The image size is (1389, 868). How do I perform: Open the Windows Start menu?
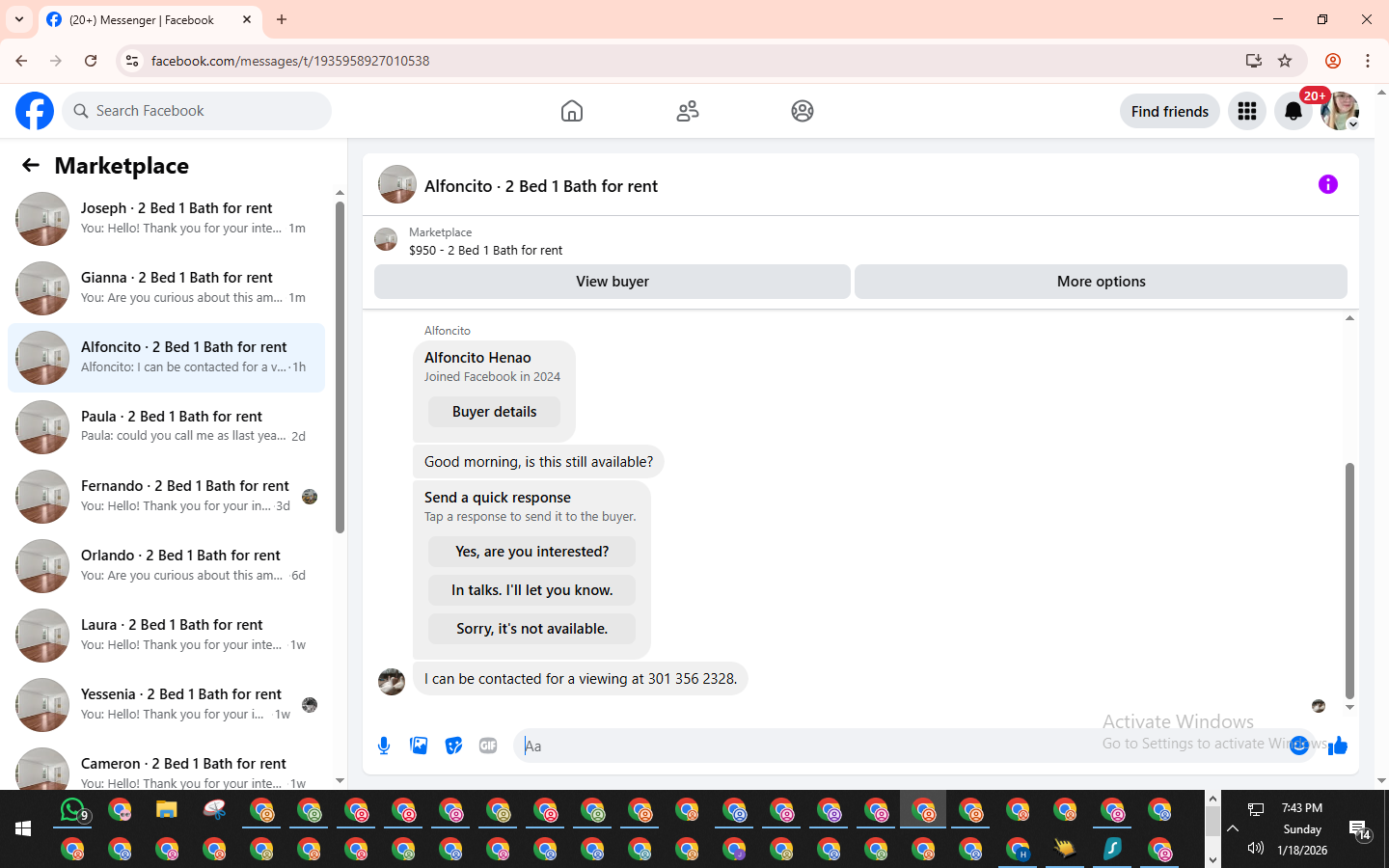[23, 828]
